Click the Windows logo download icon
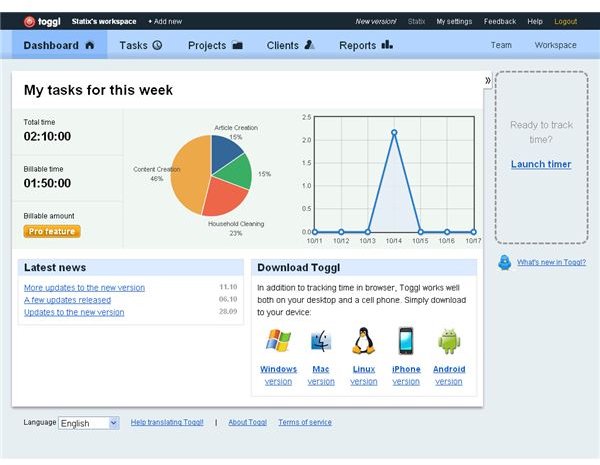The width and height of the screenshot is (600, 465). (278, 340)
